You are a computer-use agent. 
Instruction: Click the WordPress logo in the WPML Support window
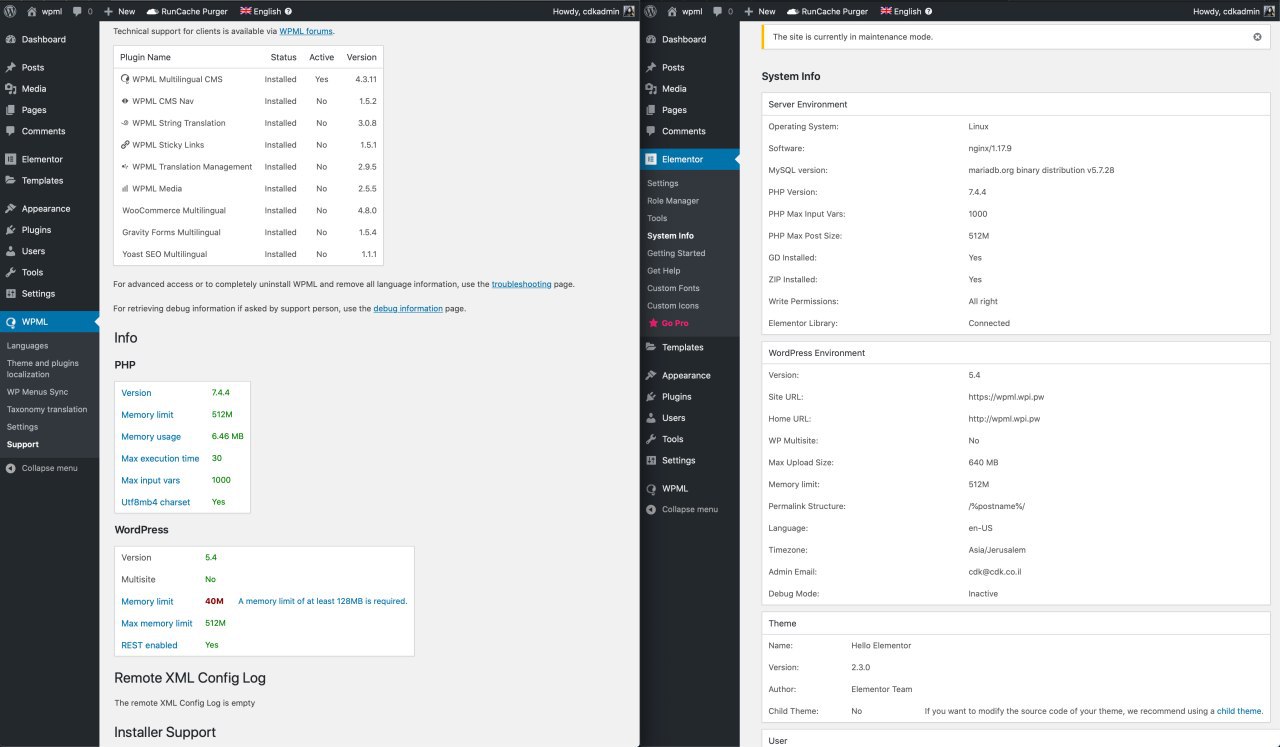(10, 11)
